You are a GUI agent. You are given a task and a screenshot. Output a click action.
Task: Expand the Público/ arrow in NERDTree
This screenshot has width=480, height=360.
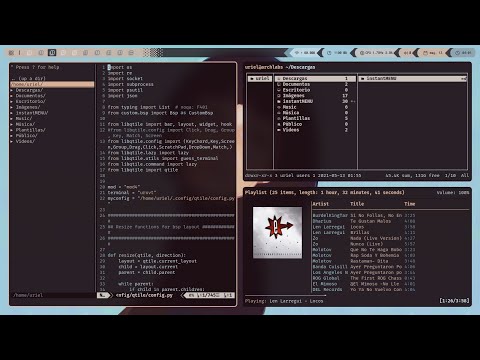click(12, 135)
